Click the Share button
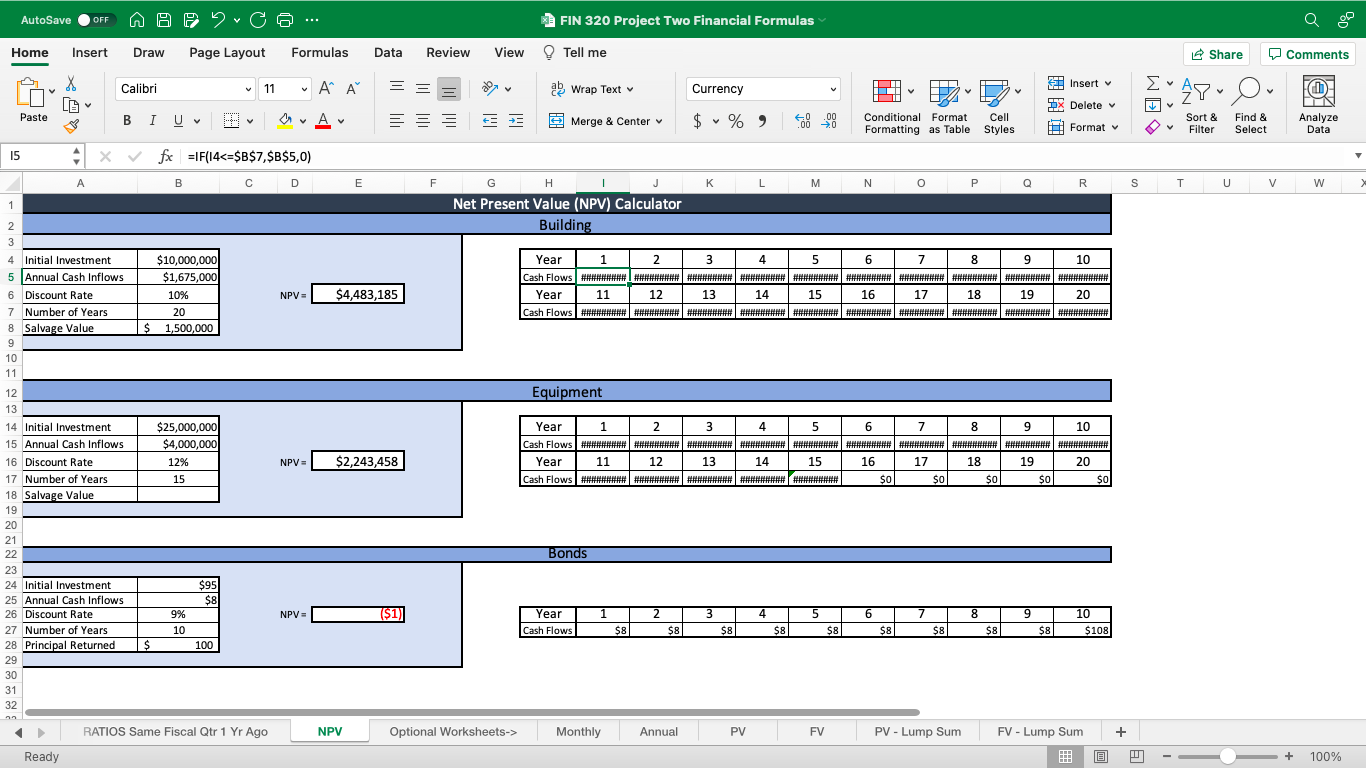The width and height of the screenshot is (1366, 768). point(1216,54)
